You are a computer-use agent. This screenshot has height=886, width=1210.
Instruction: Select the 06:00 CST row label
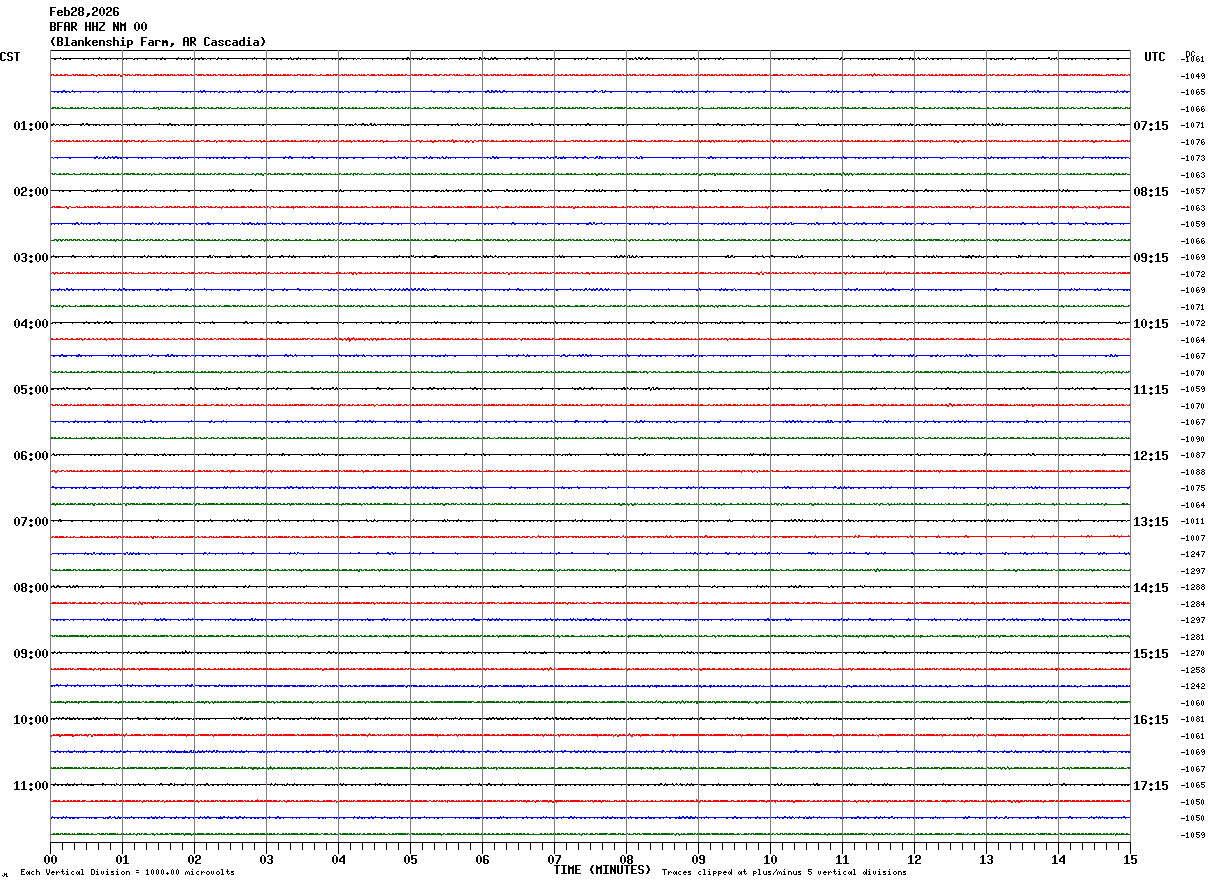[x=31, y=455]
